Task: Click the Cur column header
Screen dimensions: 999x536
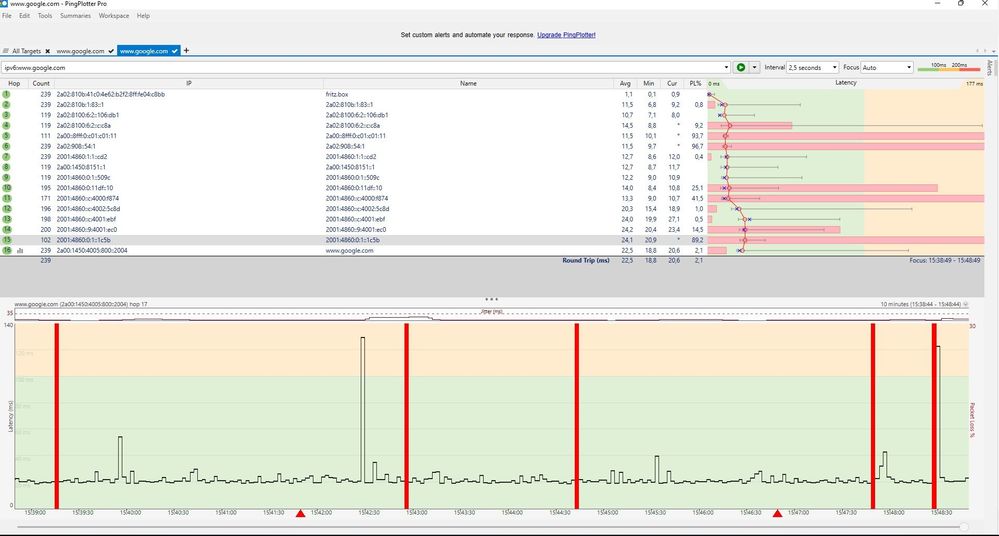Action: pos(672,83)
